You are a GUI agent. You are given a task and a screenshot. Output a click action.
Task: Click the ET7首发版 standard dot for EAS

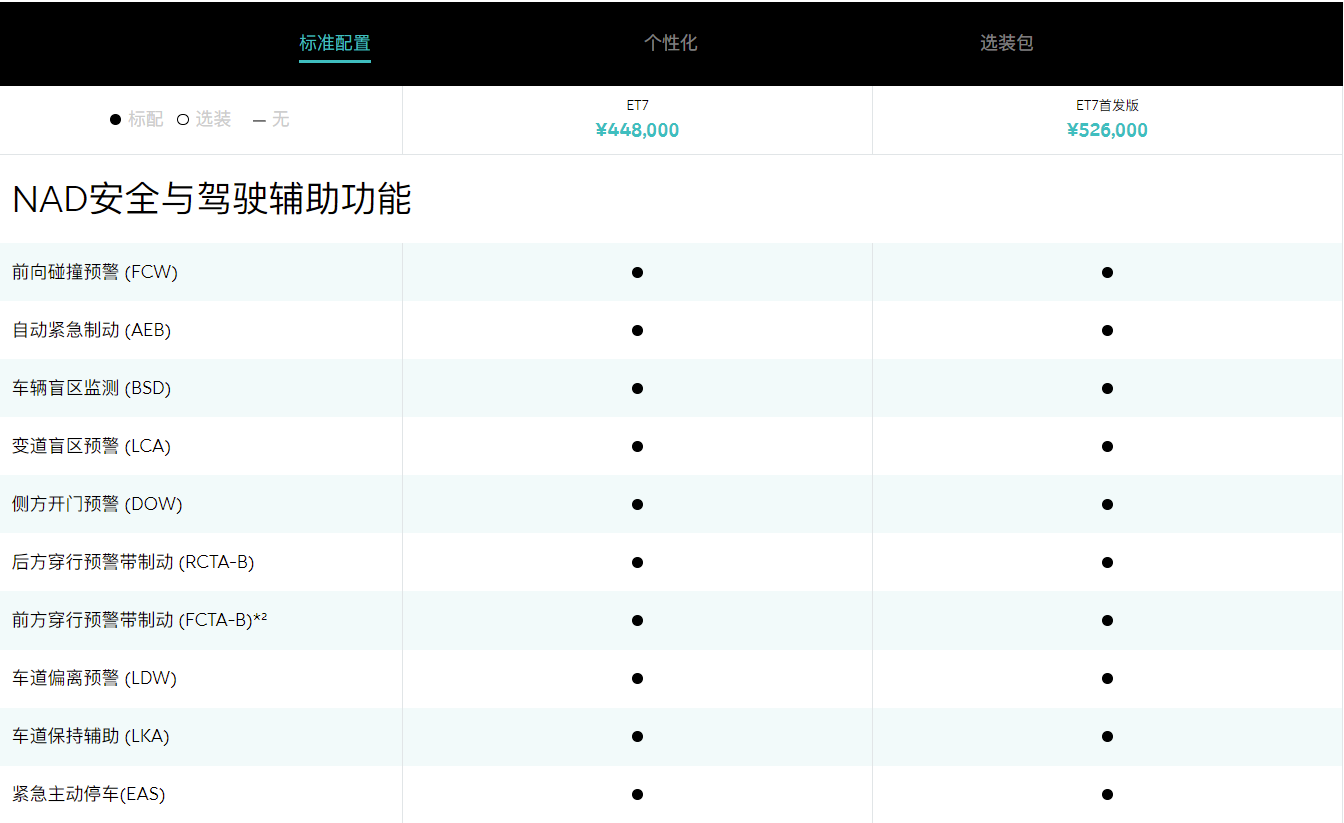(1107, 794)
